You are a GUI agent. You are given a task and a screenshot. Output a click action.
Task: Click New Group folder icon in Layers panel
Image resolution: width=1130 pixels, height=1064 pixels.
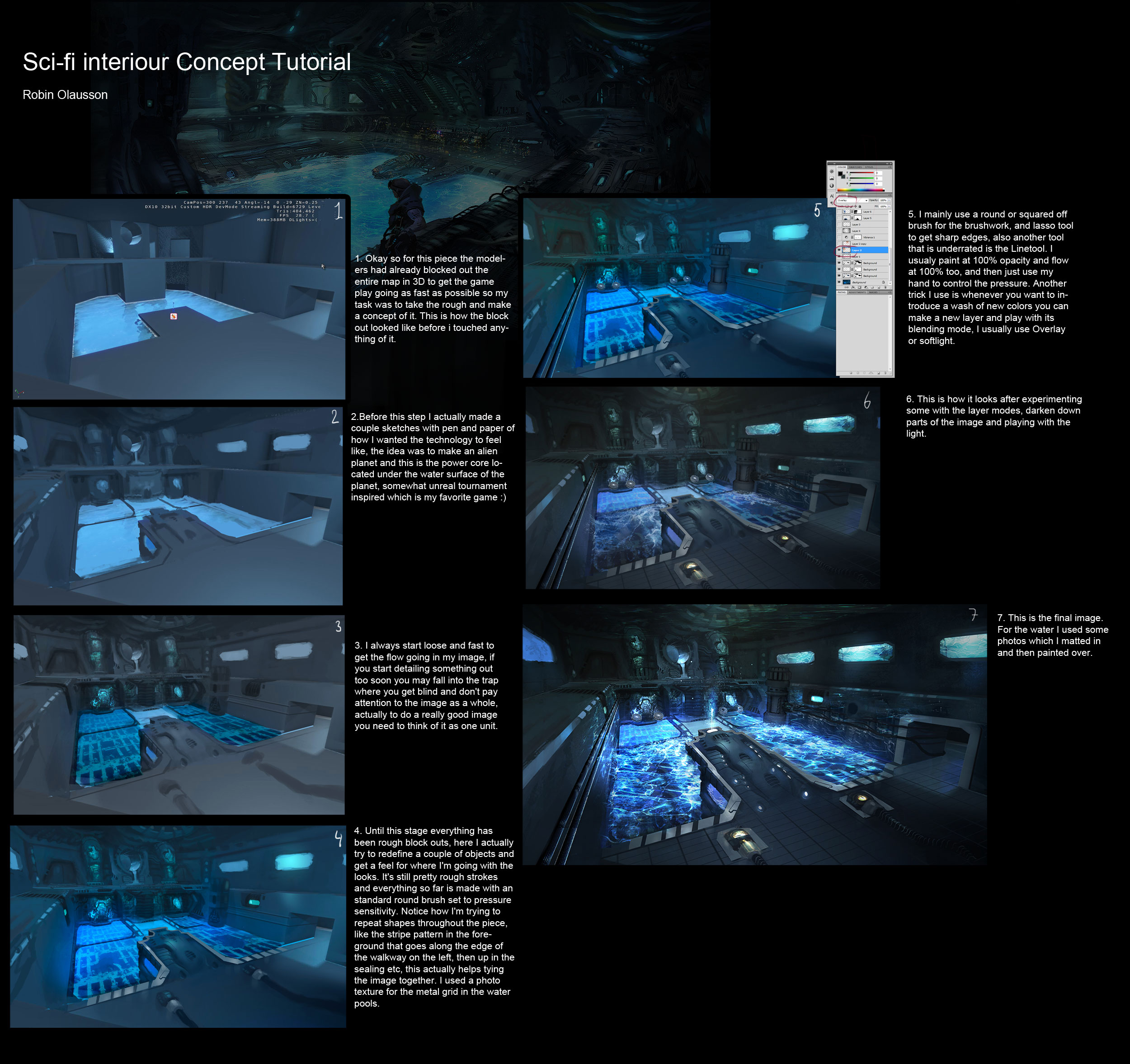coord(872,287)
